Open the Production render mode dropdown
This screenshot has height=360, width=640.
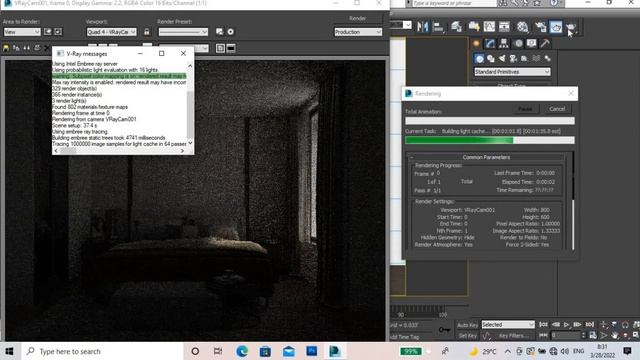(x=358, y=32)
